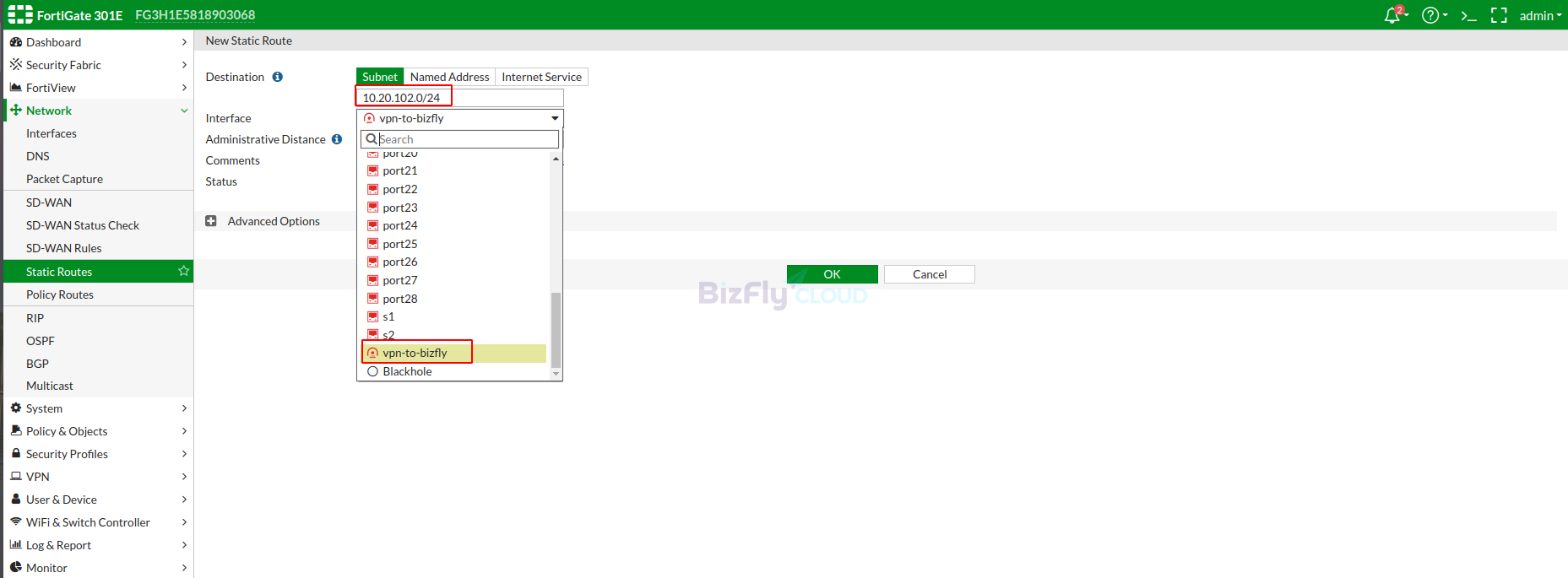Expand the System menu chevron
The width and height of the screenshot is (1568, 578).
(184, 408)
